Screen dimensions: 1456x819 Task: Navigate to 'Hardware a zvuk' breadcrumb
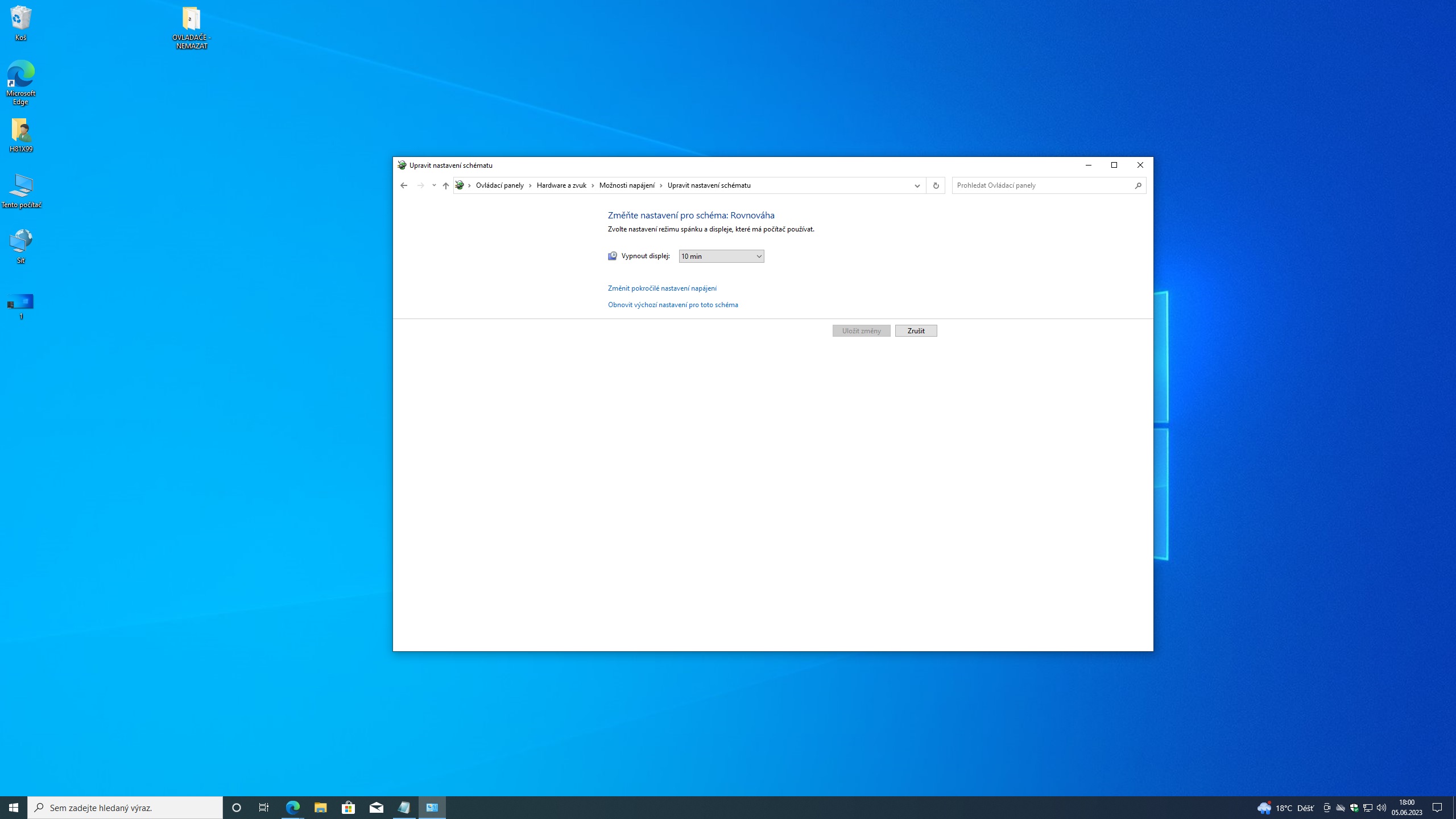pos(561,185)
